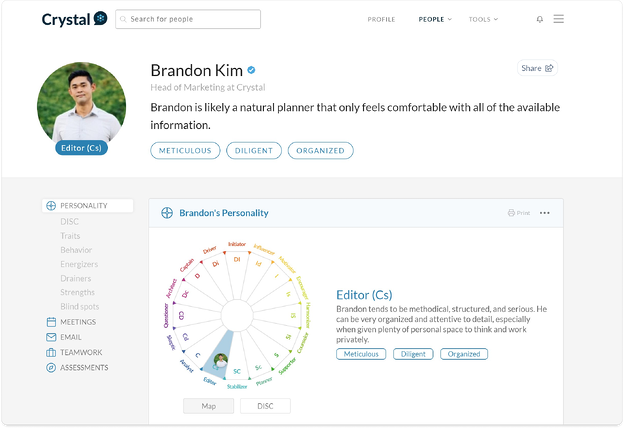Print Brandon's Personality card
624x428 pixels.
[518, 213]
